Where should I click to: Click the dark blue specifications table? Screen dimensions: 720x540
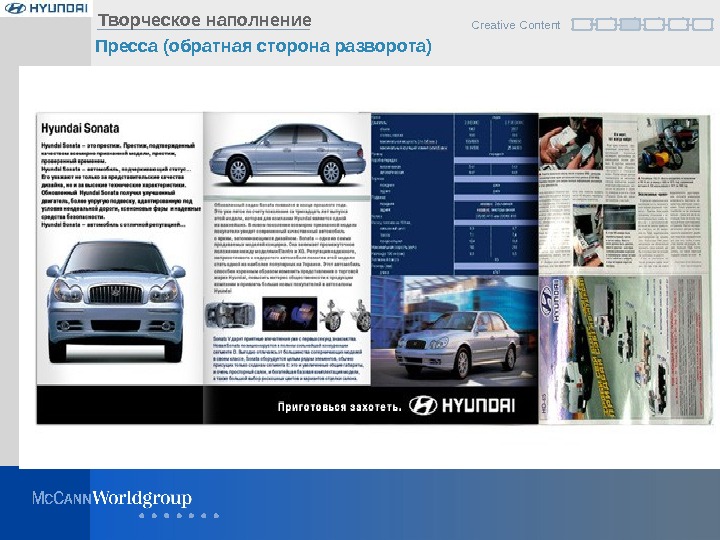point(454,194)
